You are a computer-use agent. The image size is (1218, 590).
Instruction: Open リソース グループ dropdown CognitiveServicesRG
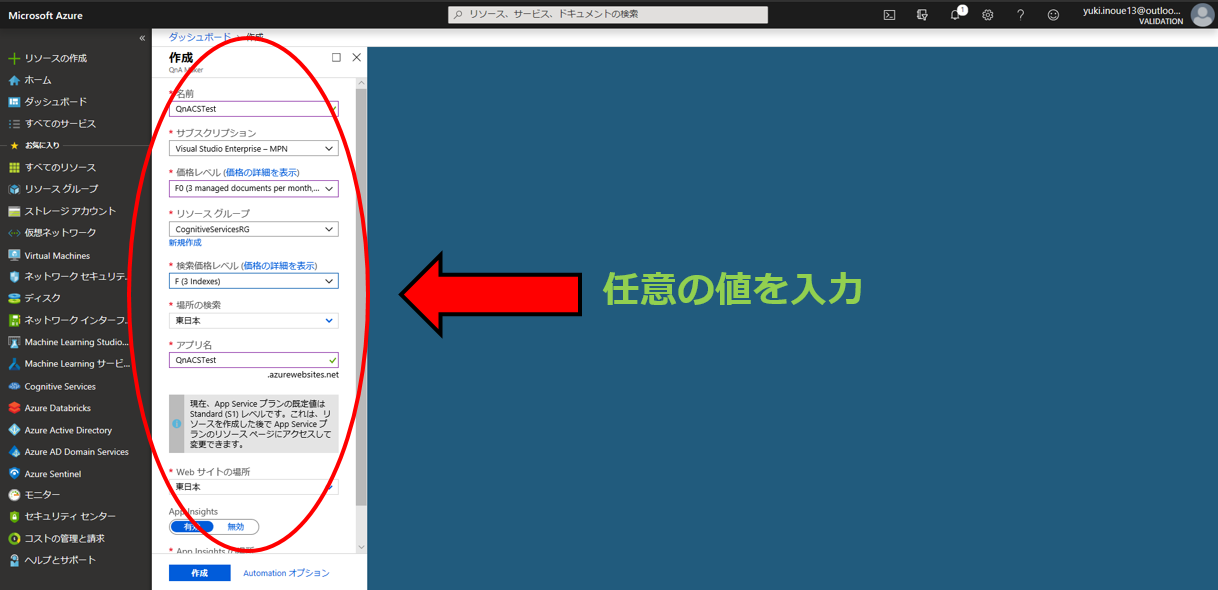[254, 229]
